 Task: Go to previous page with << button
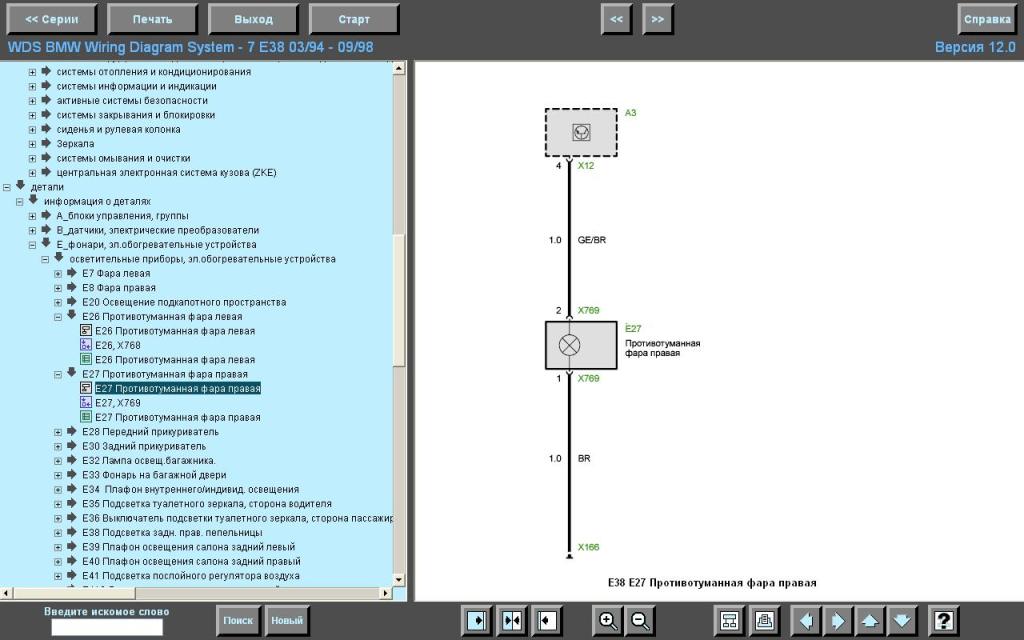(x=616, y=19)
